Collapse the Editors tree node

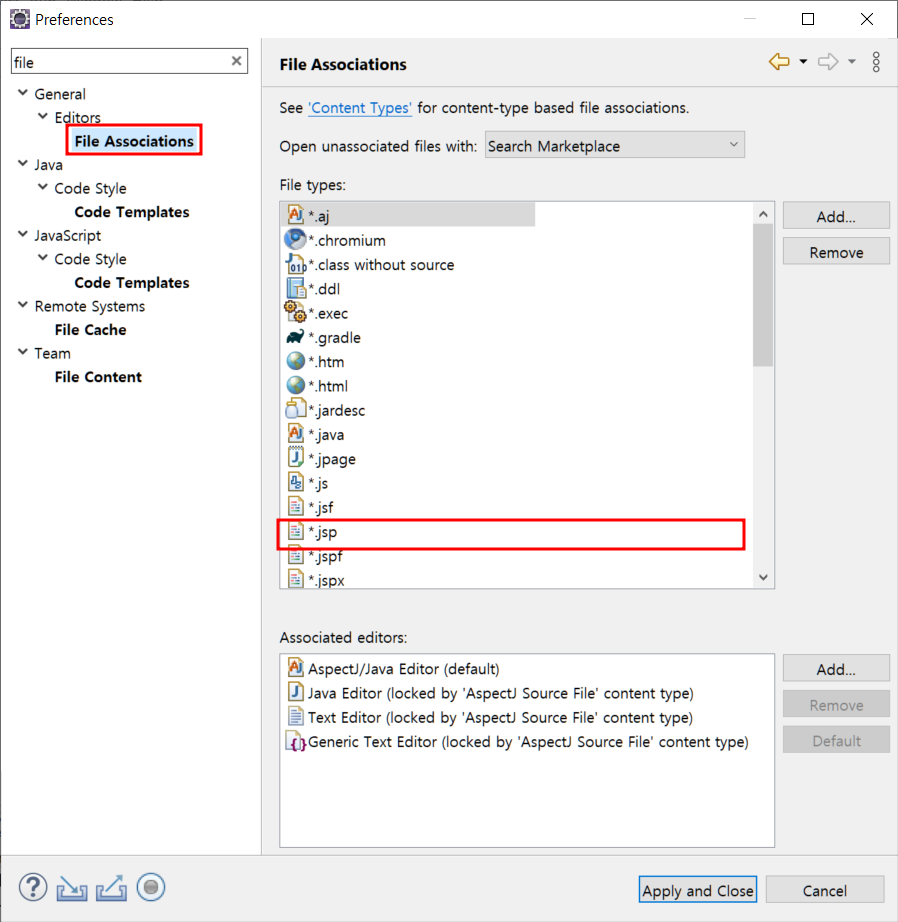pos(43,116)
